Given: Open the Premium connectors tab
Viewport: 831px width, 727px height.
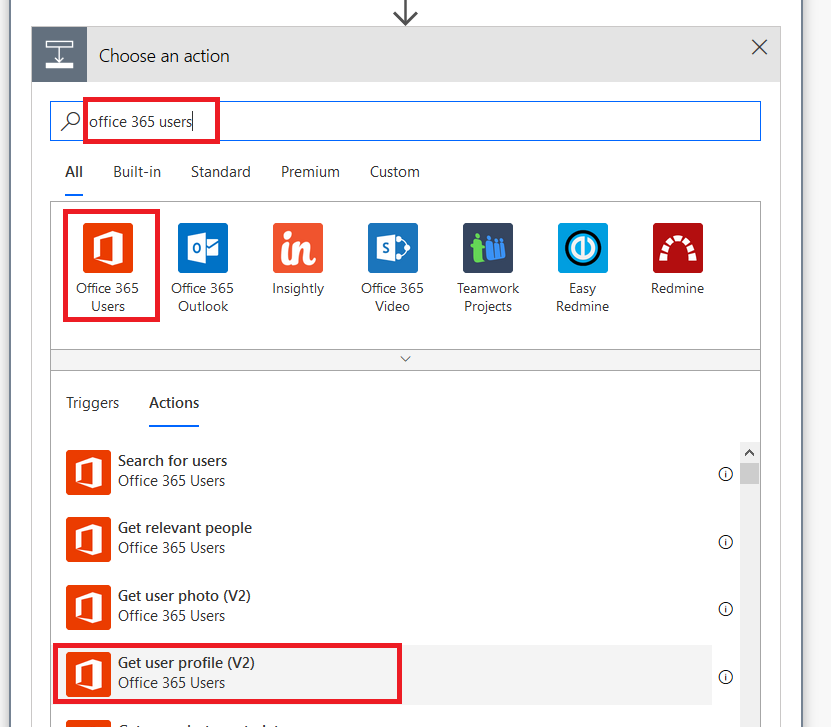Looking at the screenshot, I should [310, 172].
